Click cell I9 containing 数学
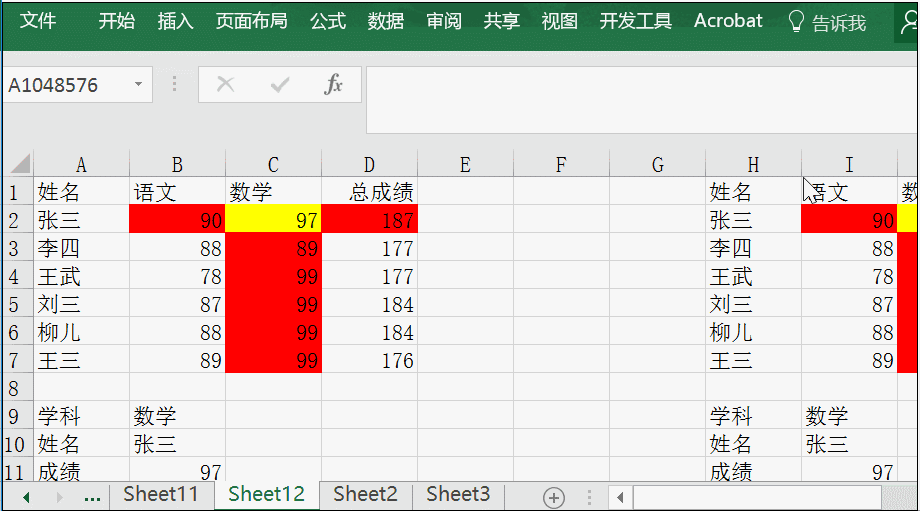Screen dimensions: 920x511 tap(849, 416)
